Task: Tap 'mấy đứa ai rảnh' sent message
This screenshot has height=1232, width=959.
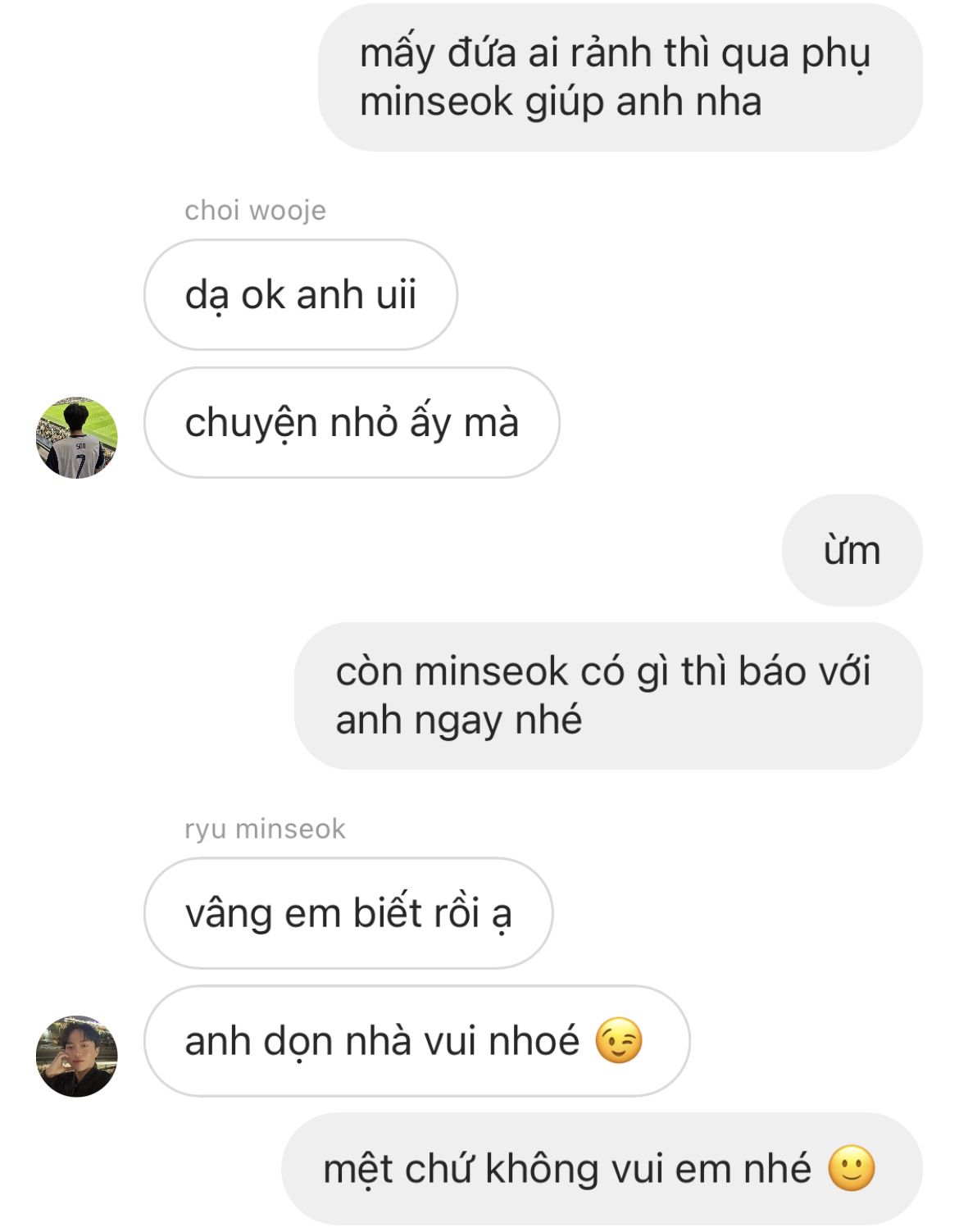Action: point(620,77)
